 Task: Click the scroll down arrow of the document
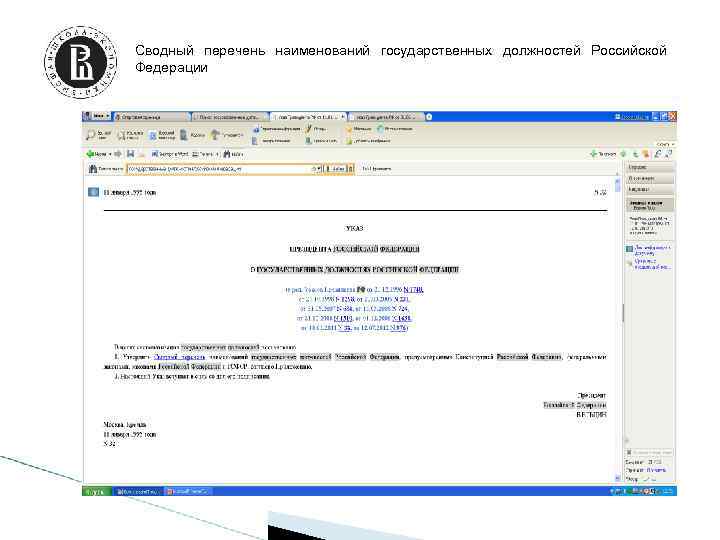(617, 478)
